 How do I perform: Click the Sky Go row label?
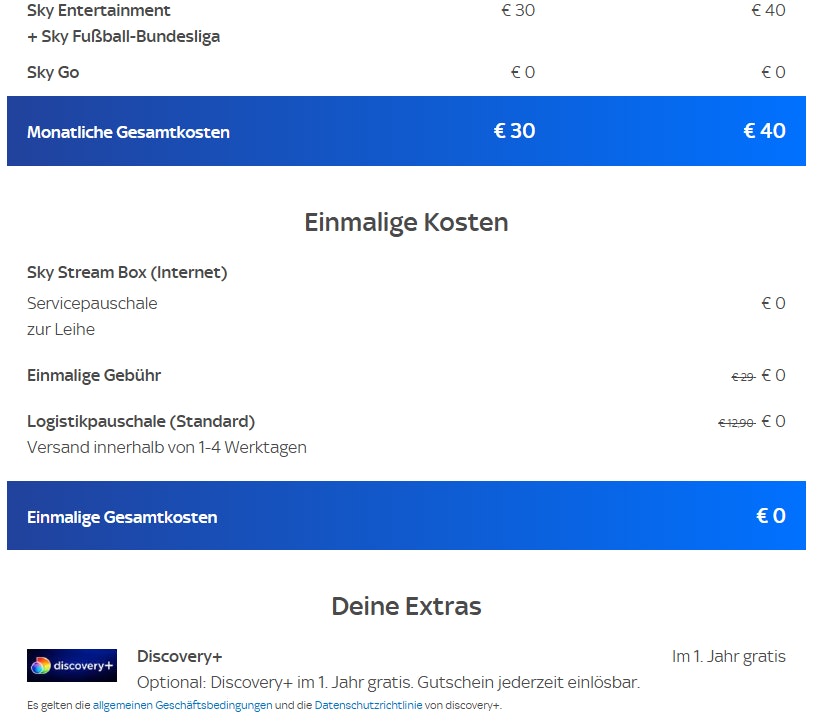pyautogui.click(x=53, y=72)
